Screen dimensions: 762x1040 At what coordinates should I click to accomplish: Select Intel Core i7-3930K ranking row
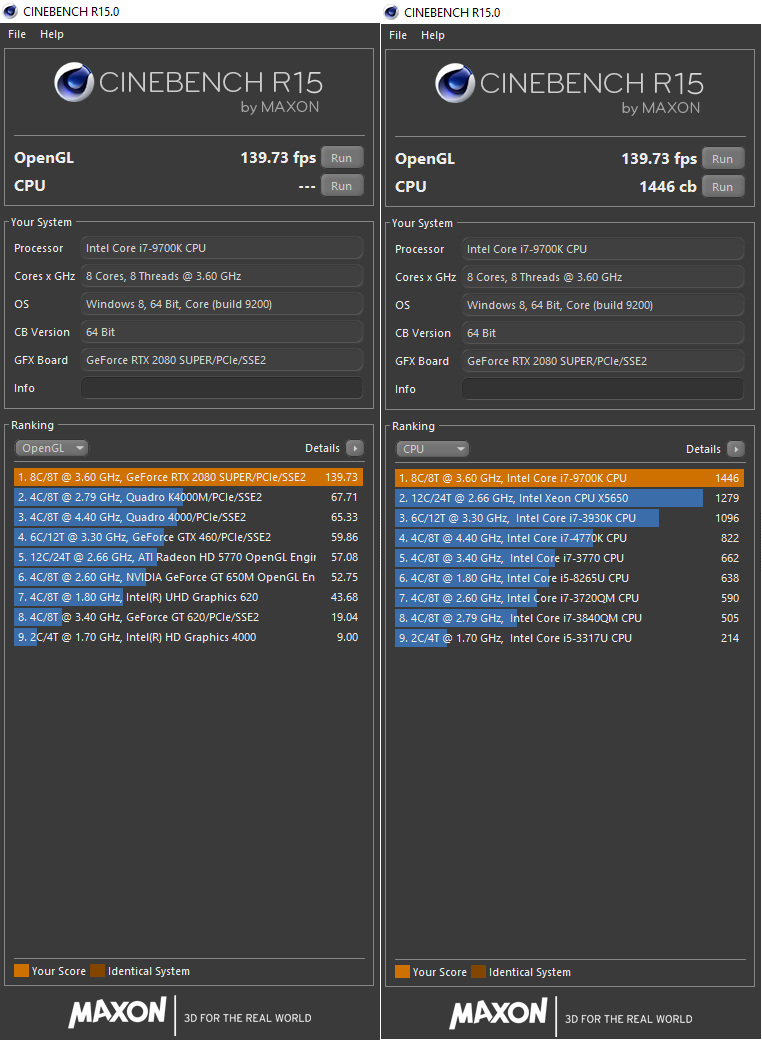click(569, 518)
